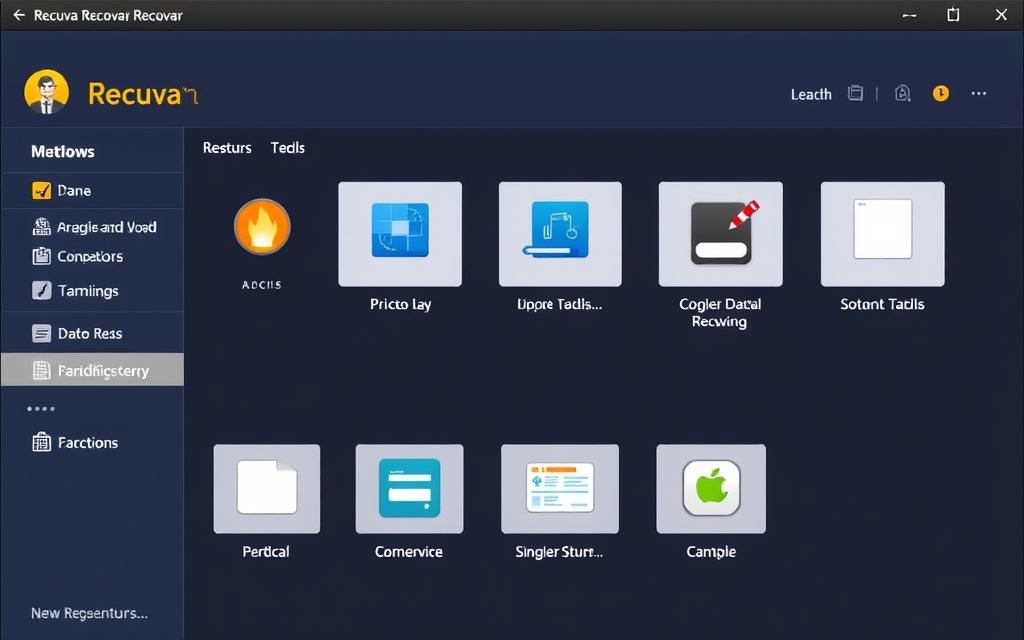This screenshot has height=640, width=1024.
Task: Click the grid icon beside Farıdhigsterry
Action: click(41, 370)
